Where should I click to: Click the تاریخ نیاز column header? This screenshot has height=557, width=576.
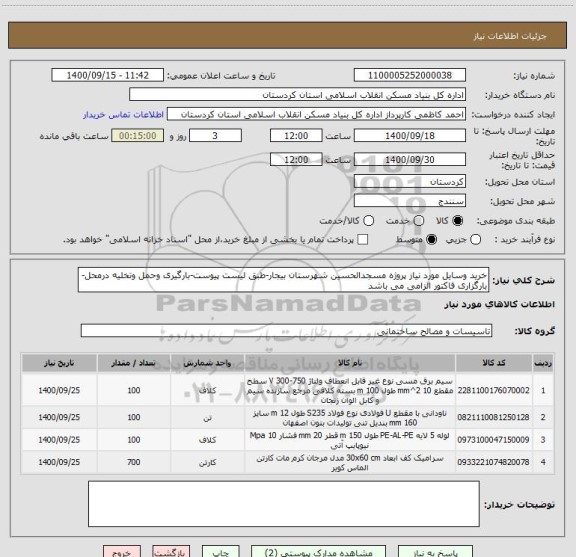[x=59, y=363]
